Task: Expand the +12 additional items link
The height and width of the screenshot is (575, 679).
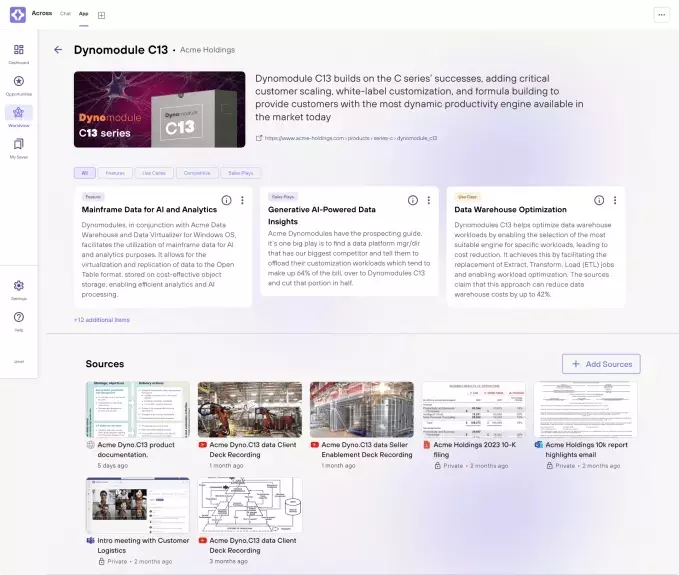Action: 101,320
